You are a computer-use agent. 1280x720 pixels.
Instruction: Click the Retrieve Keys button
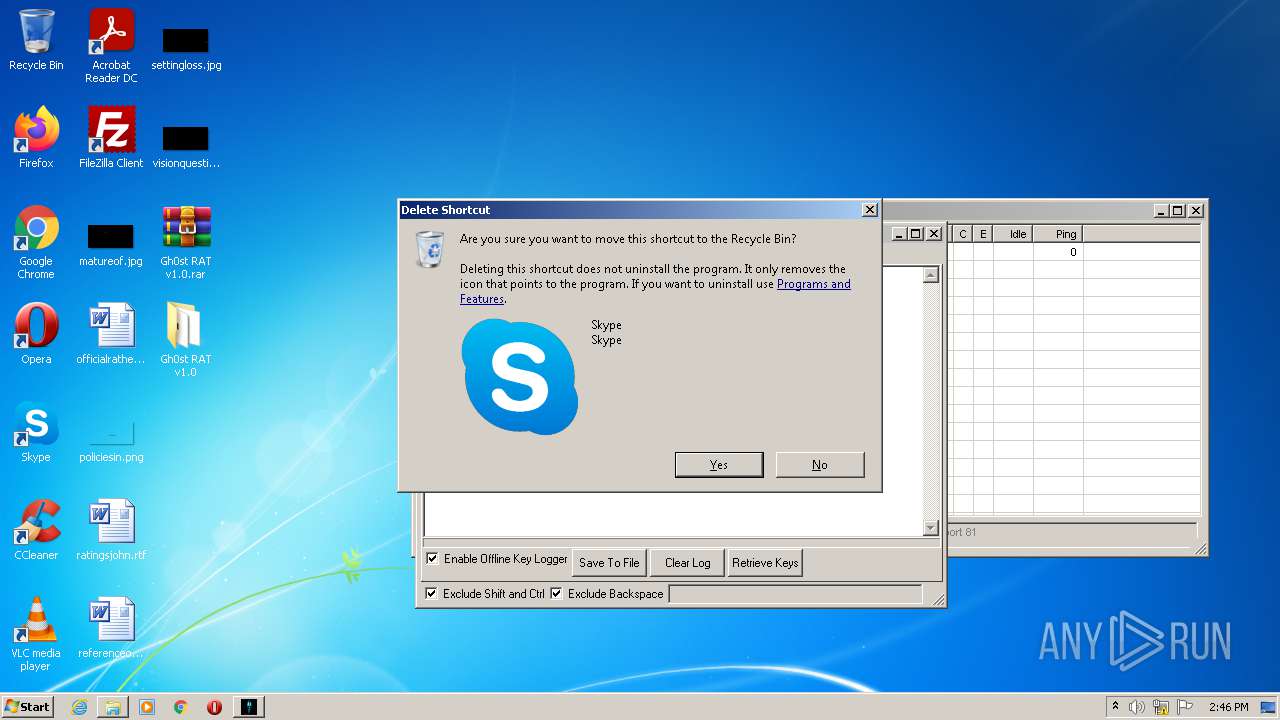pyautogui.click(x=765, y=563)
